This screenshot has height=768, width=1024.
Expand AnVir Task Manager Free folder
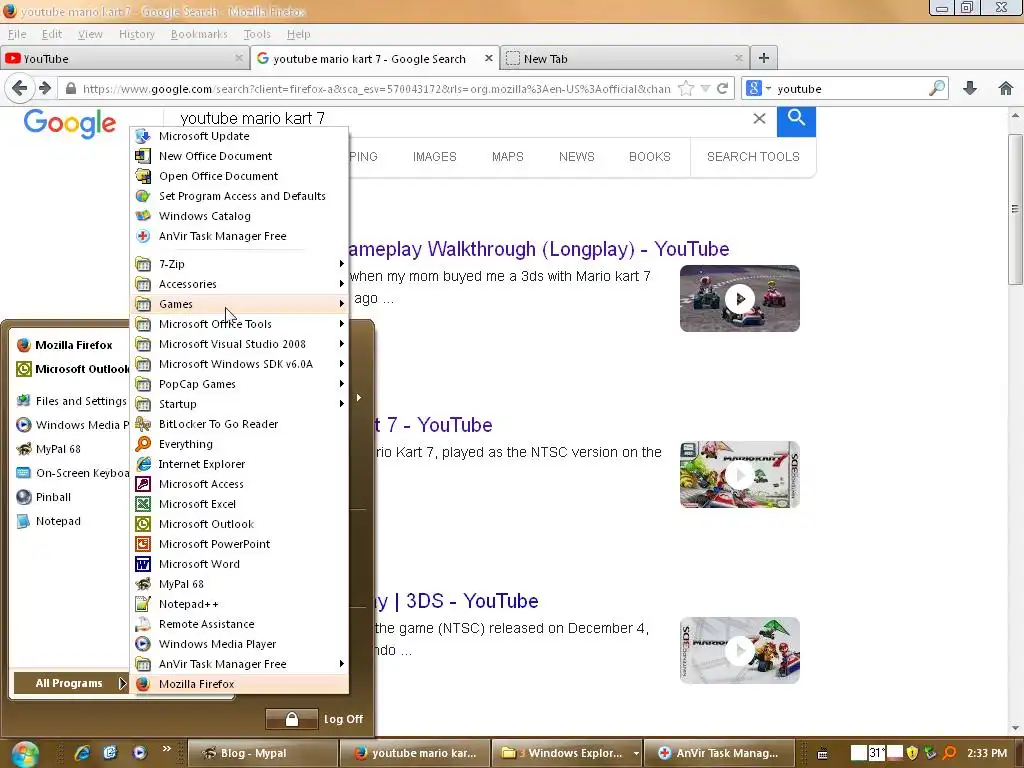[x=239, y=664]
